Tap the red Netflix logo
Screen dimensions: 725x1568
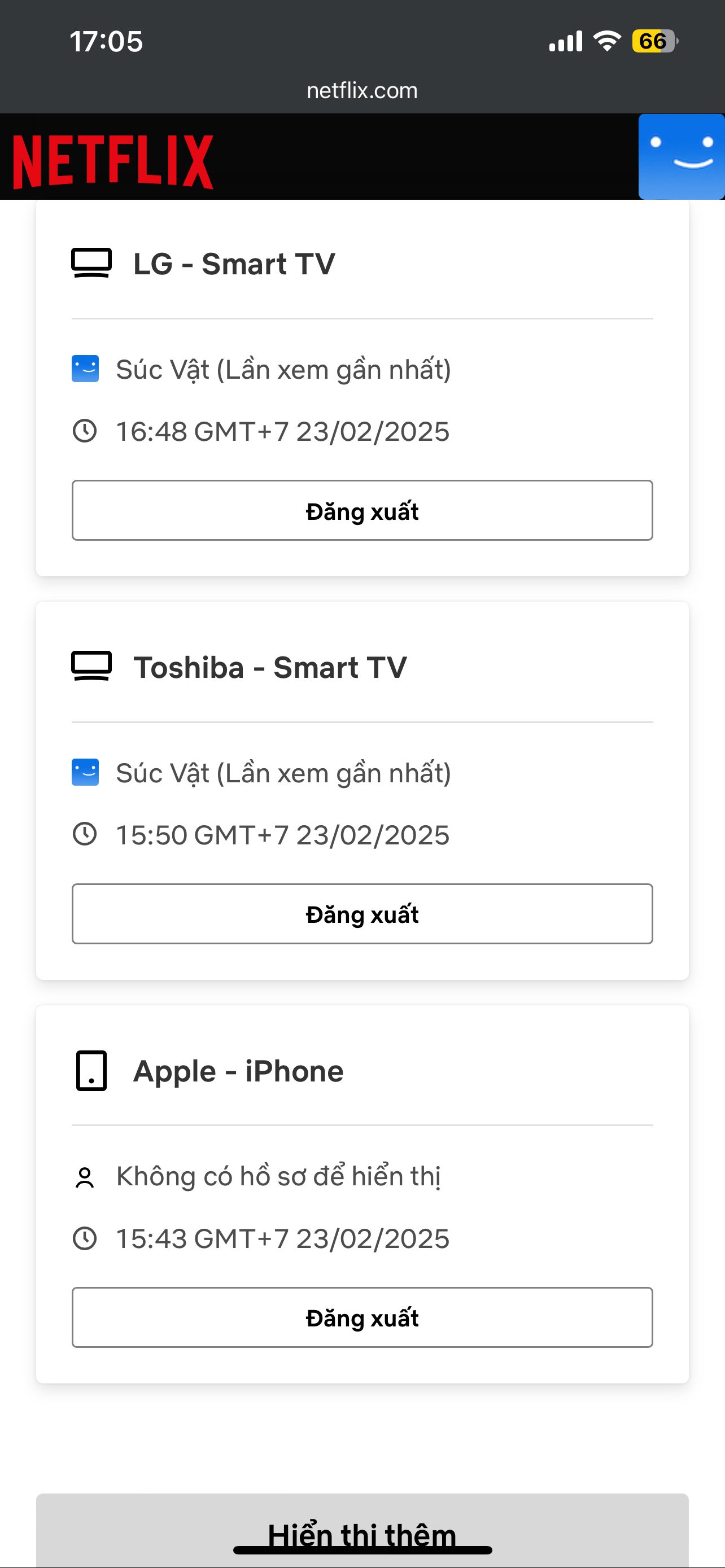113,161
